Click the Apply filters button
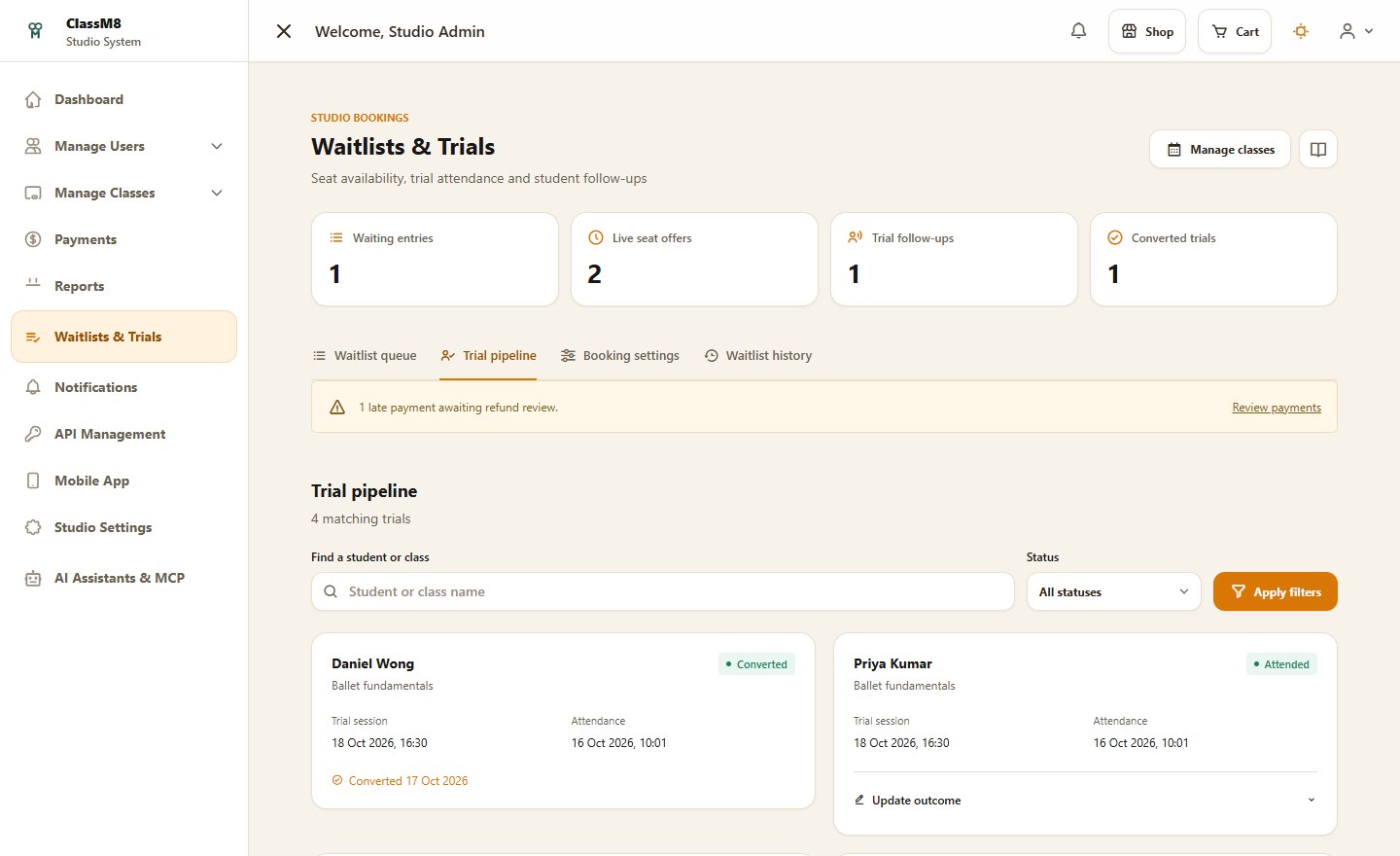Viewport: 1400px width, 856px height. 1276,591
